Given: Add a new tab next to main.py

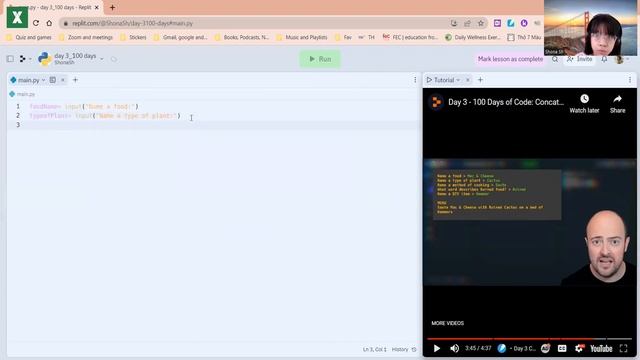Looking at the screenshot, I should click(75, 80).
